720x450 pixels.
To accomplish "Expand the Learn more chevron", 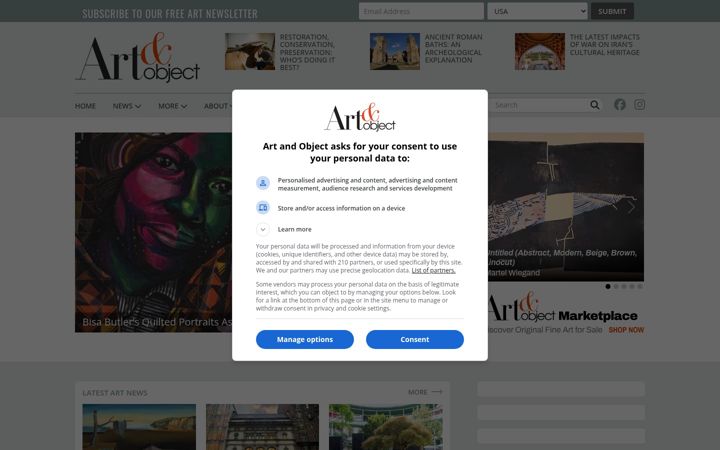I will tap(263, 229).
